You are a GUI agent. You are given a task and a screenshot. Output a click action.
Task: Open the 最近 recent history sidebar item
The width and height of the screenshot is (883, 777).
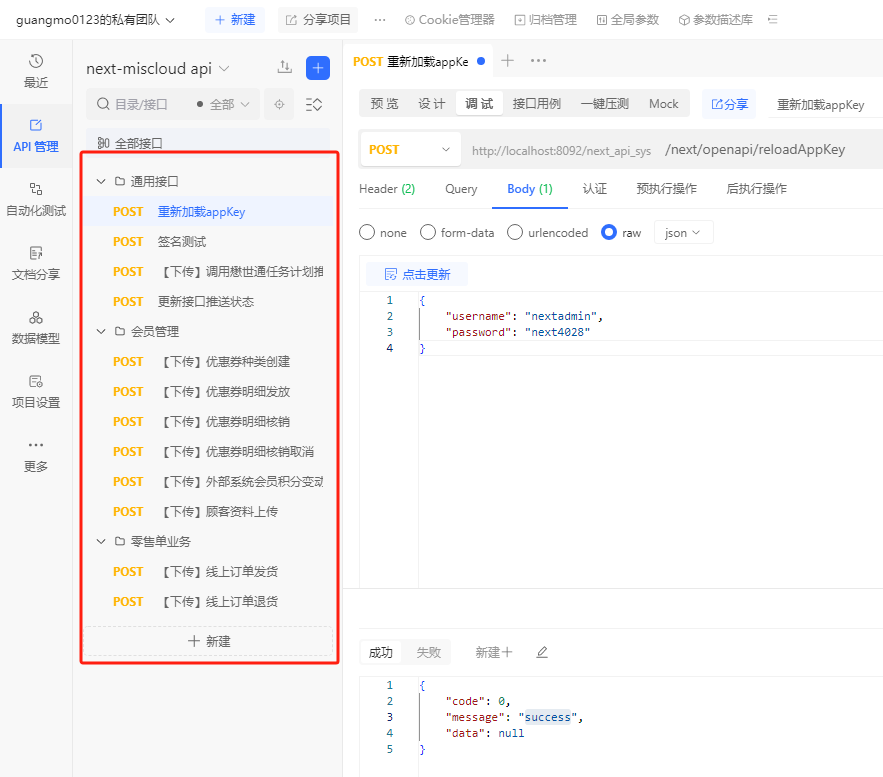click(35, 71)
